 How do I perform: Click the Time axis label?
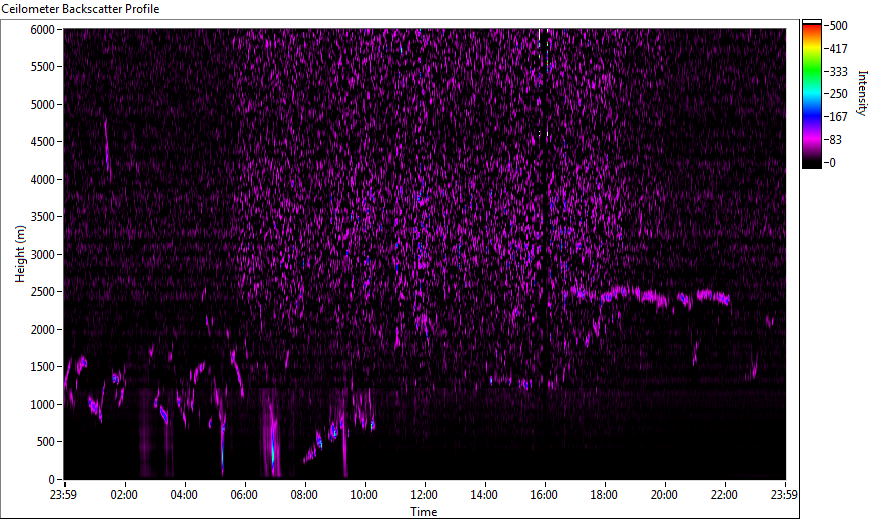(424, 512)
